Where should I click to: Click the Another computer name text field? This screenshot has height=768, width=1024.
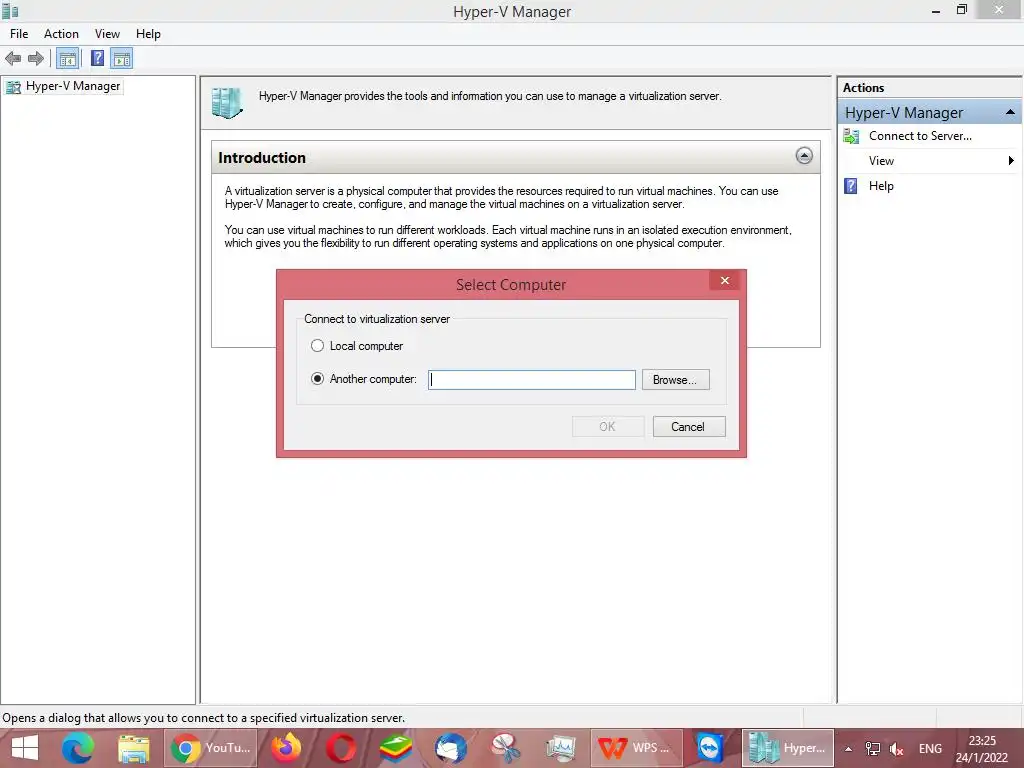[x=532, y=380]
